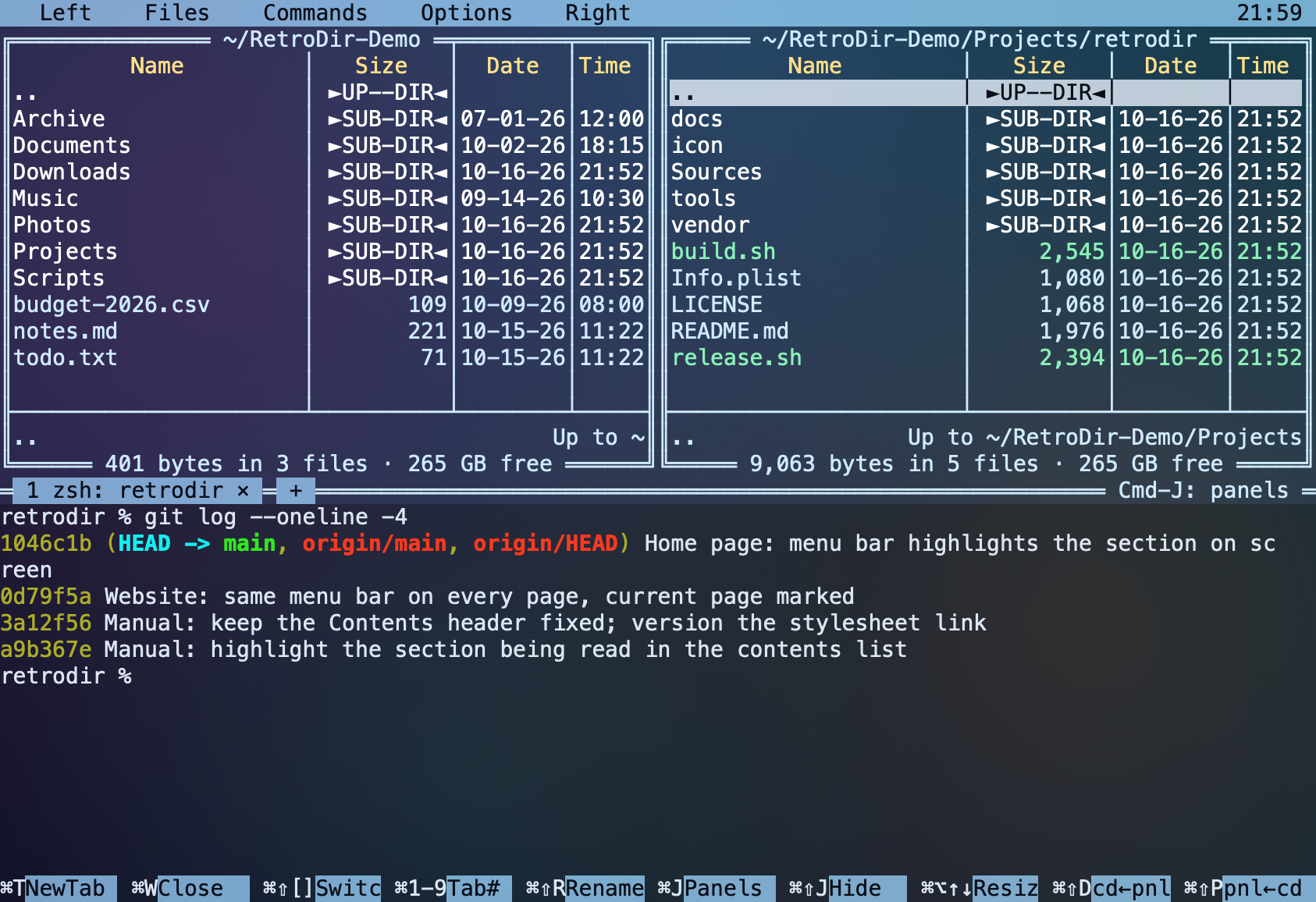Select budget-2026.csv file
The width and height of the screenshot is (1316, 902).
(x=329, y=304)
